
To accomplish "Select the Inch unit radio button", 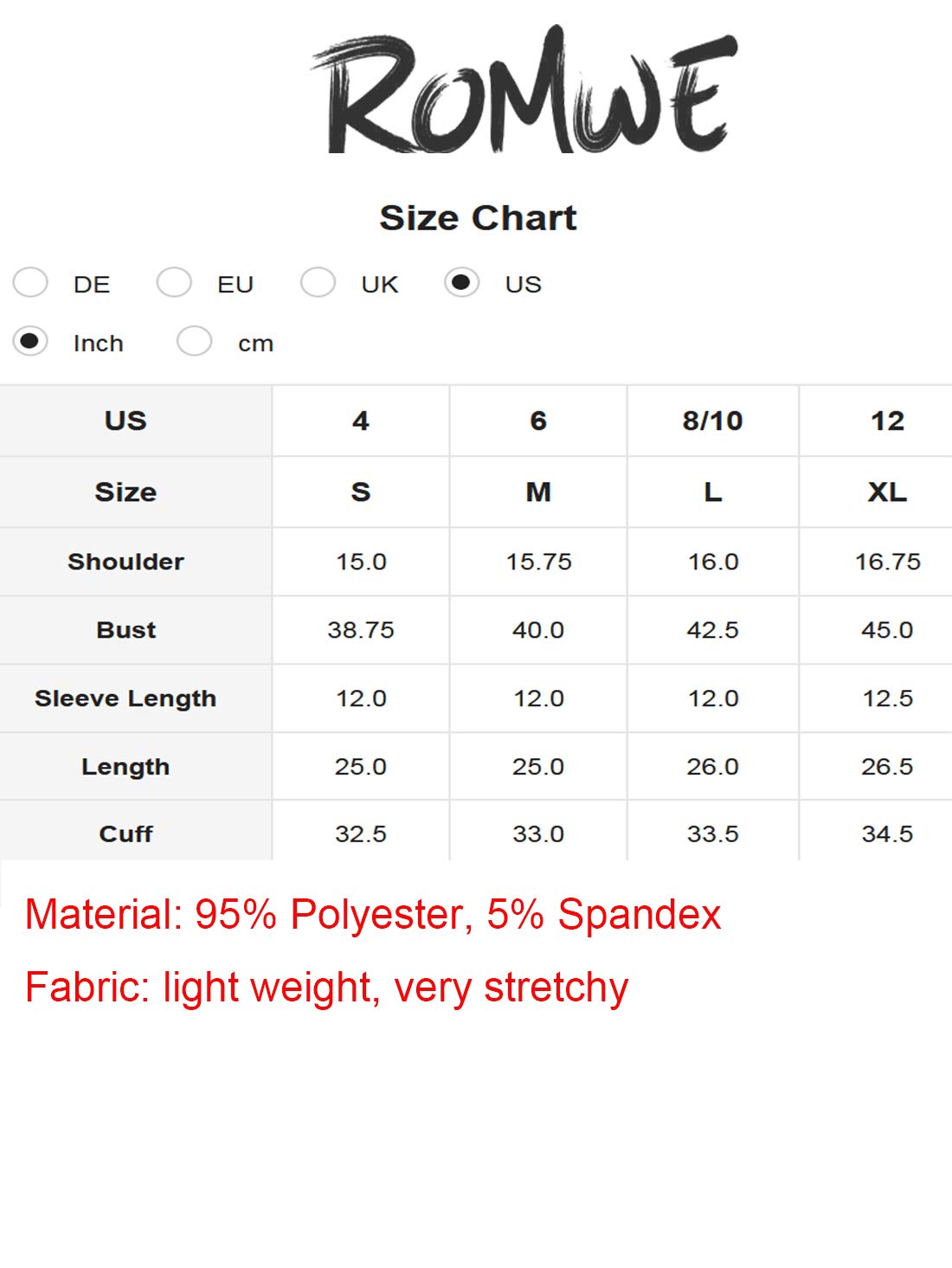I will [x=30, y=341].
